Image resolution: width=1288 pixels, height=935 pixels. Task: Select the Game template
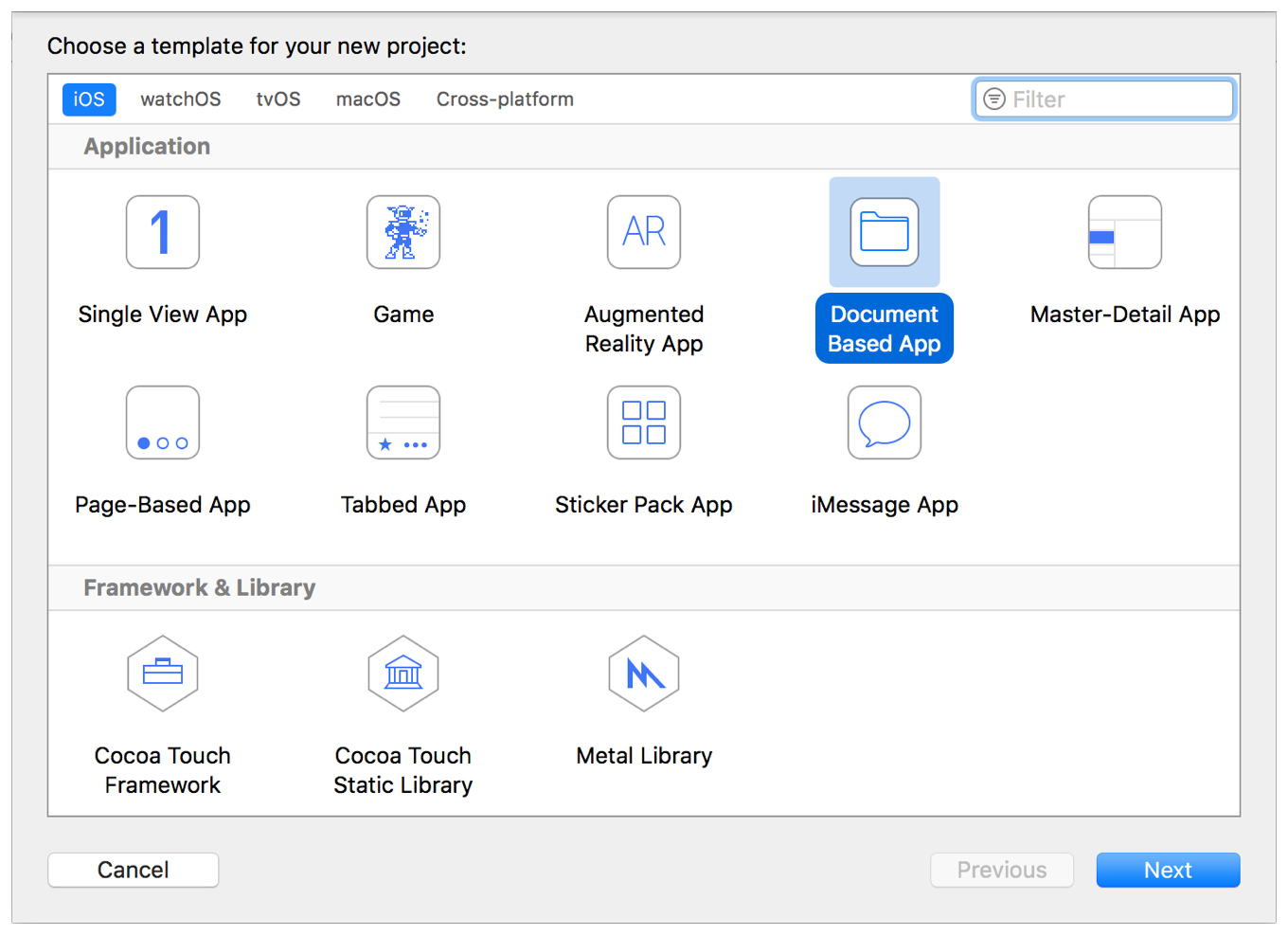[403, 232]
